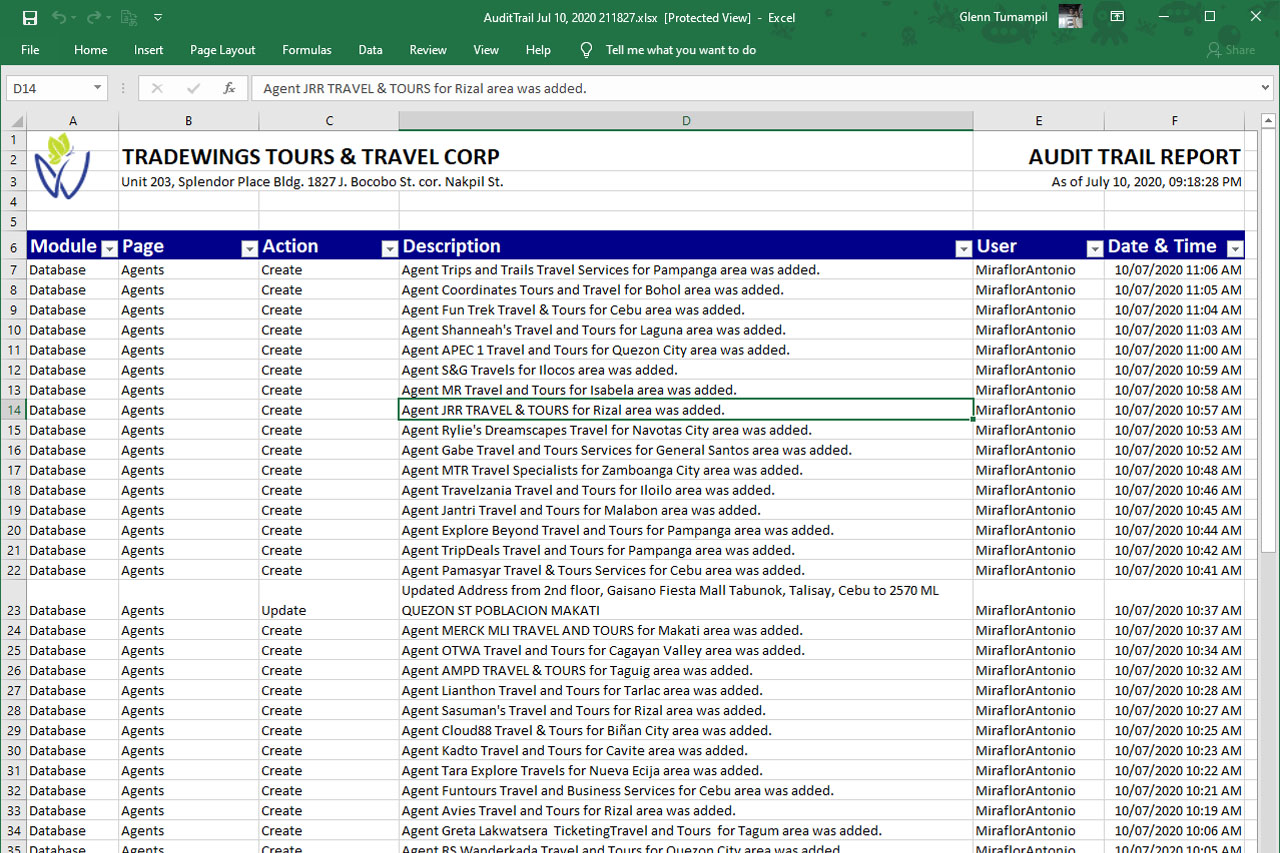Open the Date & Time filter dropdown
This screenshot has height=853, width=1280.
[1235, 249]
